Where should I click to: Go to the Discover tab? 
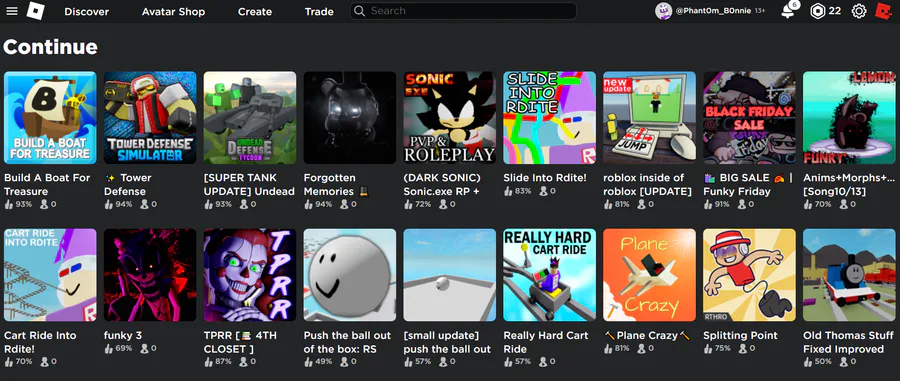[x=87, y=11]
